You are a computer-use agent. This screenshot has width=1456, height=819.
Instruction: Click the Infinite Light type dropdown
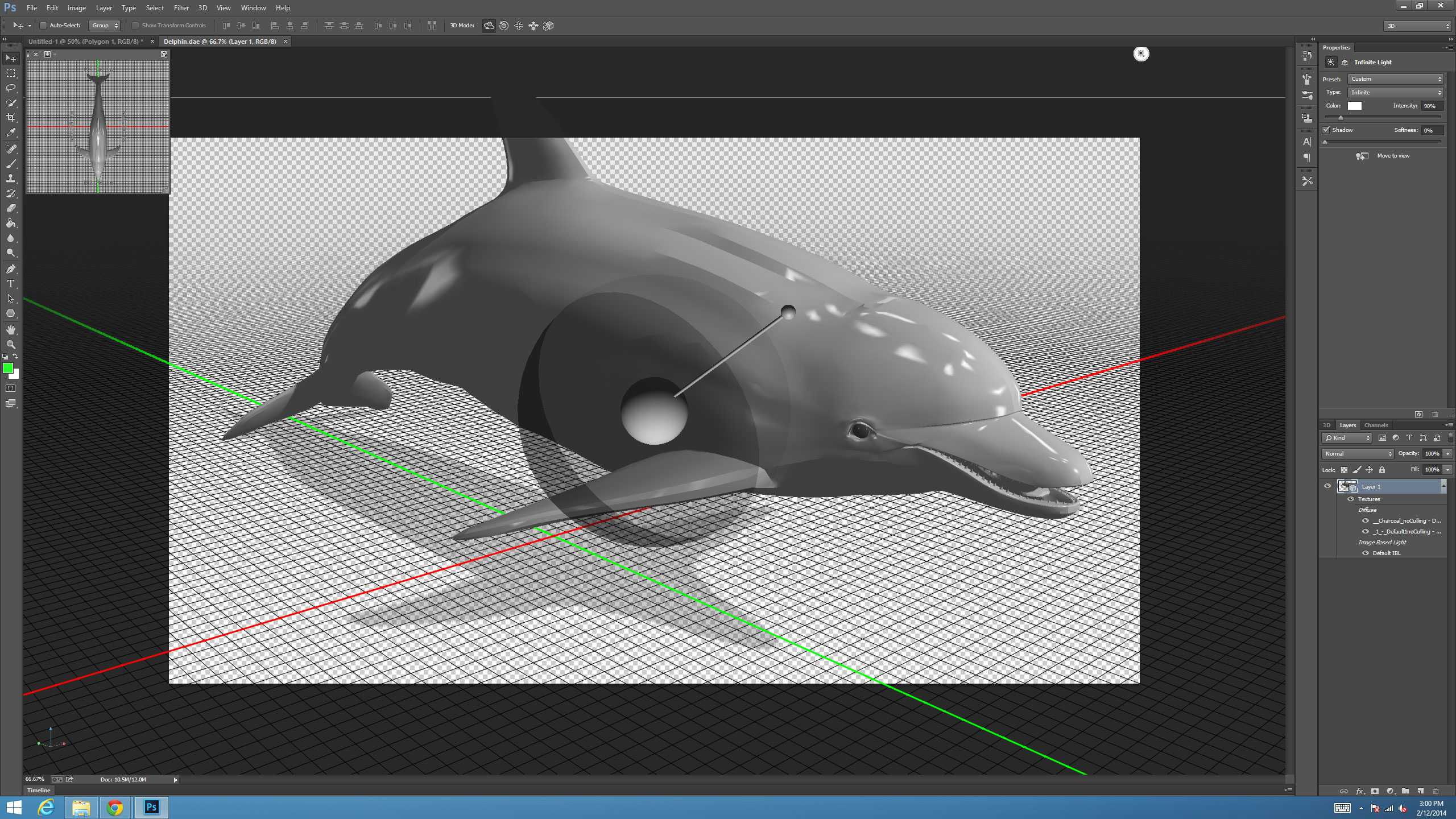[1395, 92]
